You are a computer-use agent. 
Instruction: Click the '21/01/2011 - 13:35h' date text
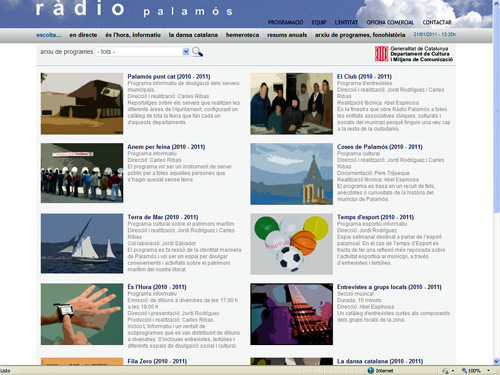434,34
